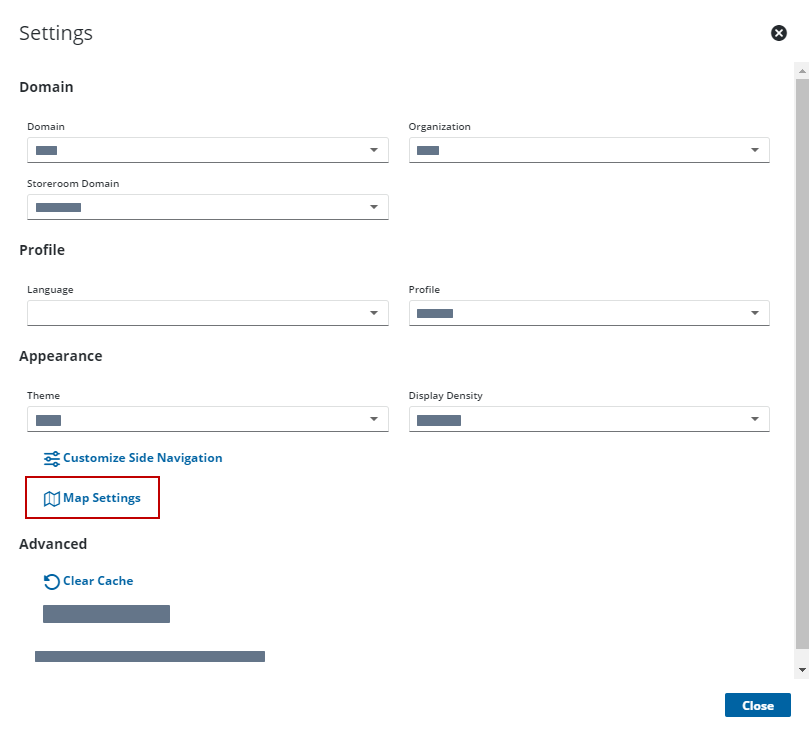The height and width of the screenshot is (742, 809).
Task: Open the Customize Side Navigation link text
Action: click(142, 458)
